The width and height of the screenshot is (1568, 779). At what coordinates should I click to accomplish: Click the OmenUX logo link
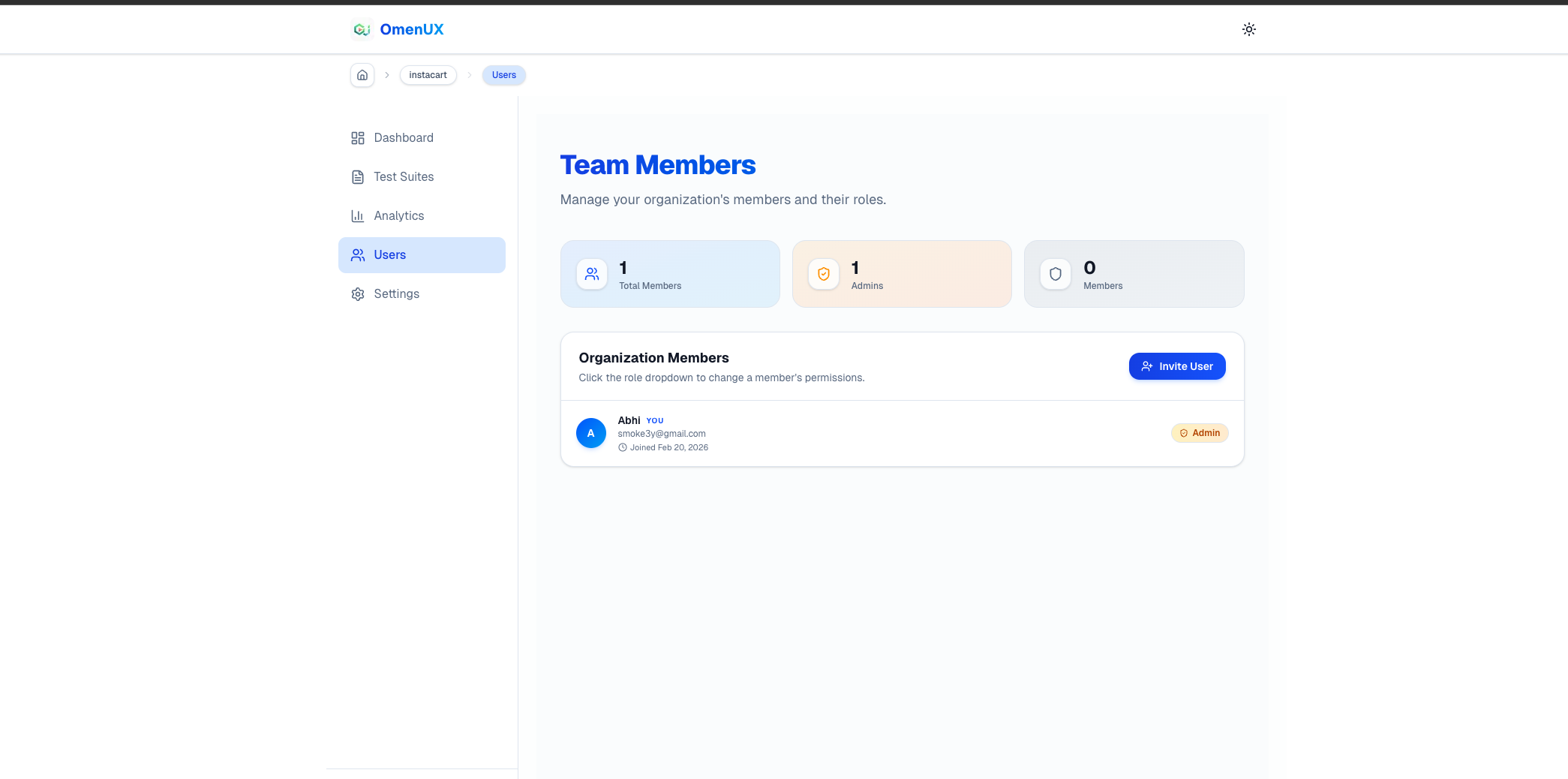(397, 29)
